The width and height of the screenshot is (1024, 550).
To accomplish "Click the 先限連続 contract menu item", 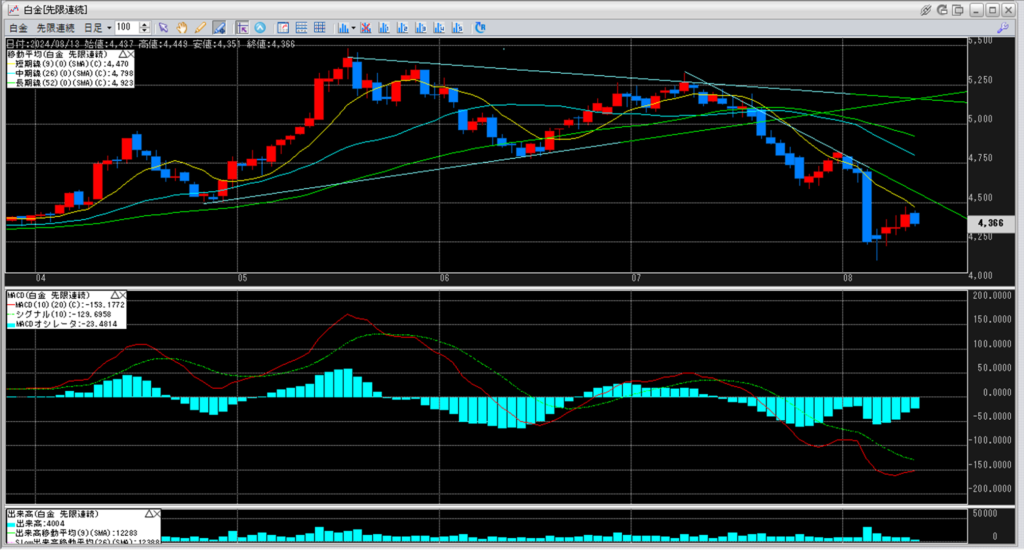I will [x=55, y=27].
